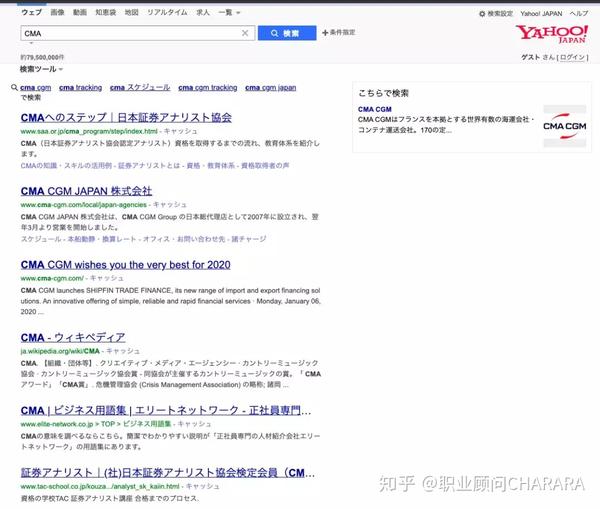This screenshot has width=600, height=509.
Task: Click the Yahoo! JAPAN logo
Action: coord(552,34)
